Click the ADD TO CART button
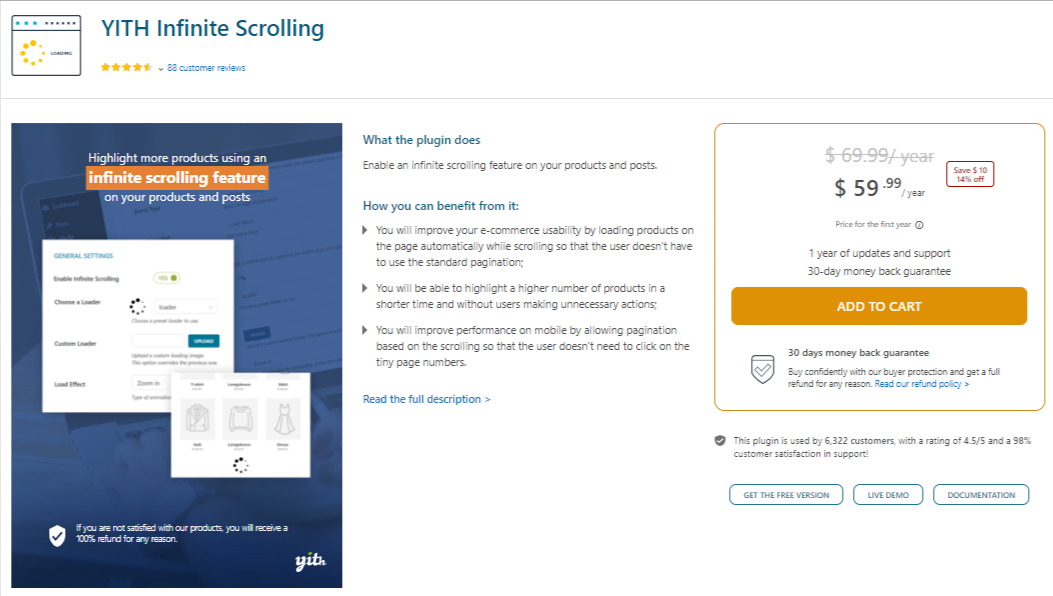 pos(878,306)
